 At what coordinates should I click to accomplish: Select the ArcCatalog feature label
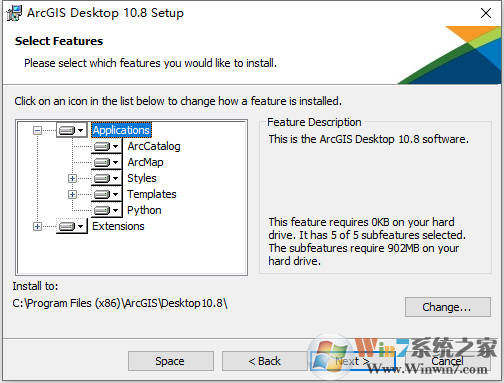[x=154, y=146]
